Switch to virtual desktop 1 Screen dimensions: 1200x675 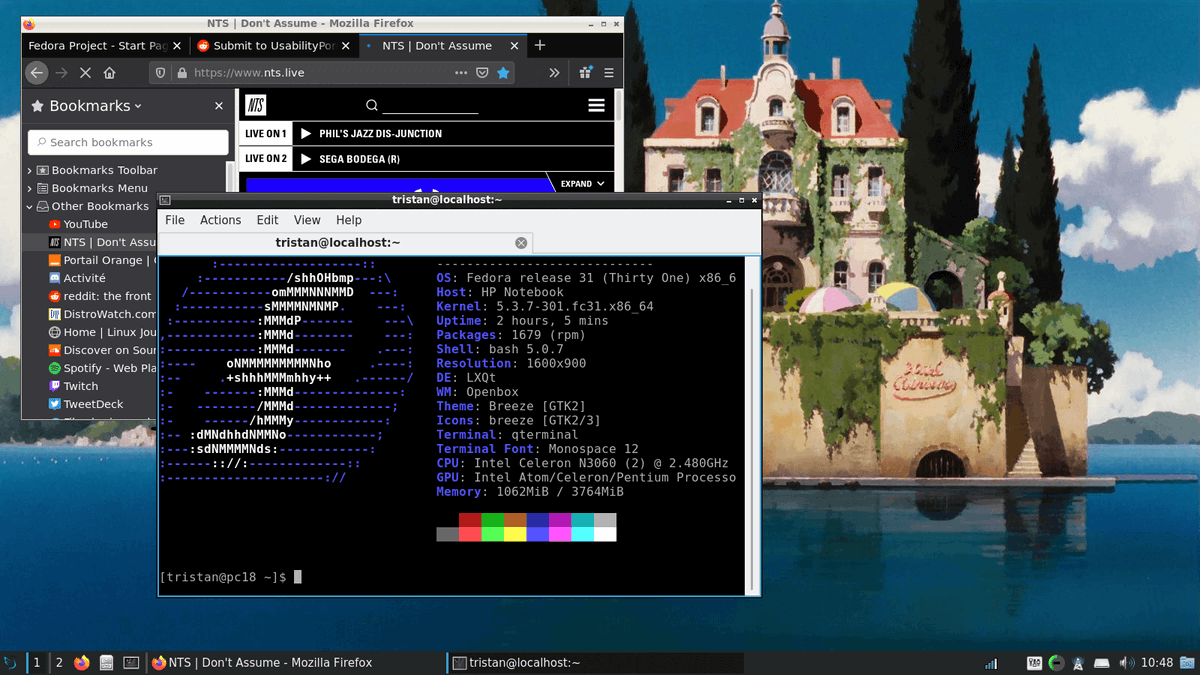point(37,663)
